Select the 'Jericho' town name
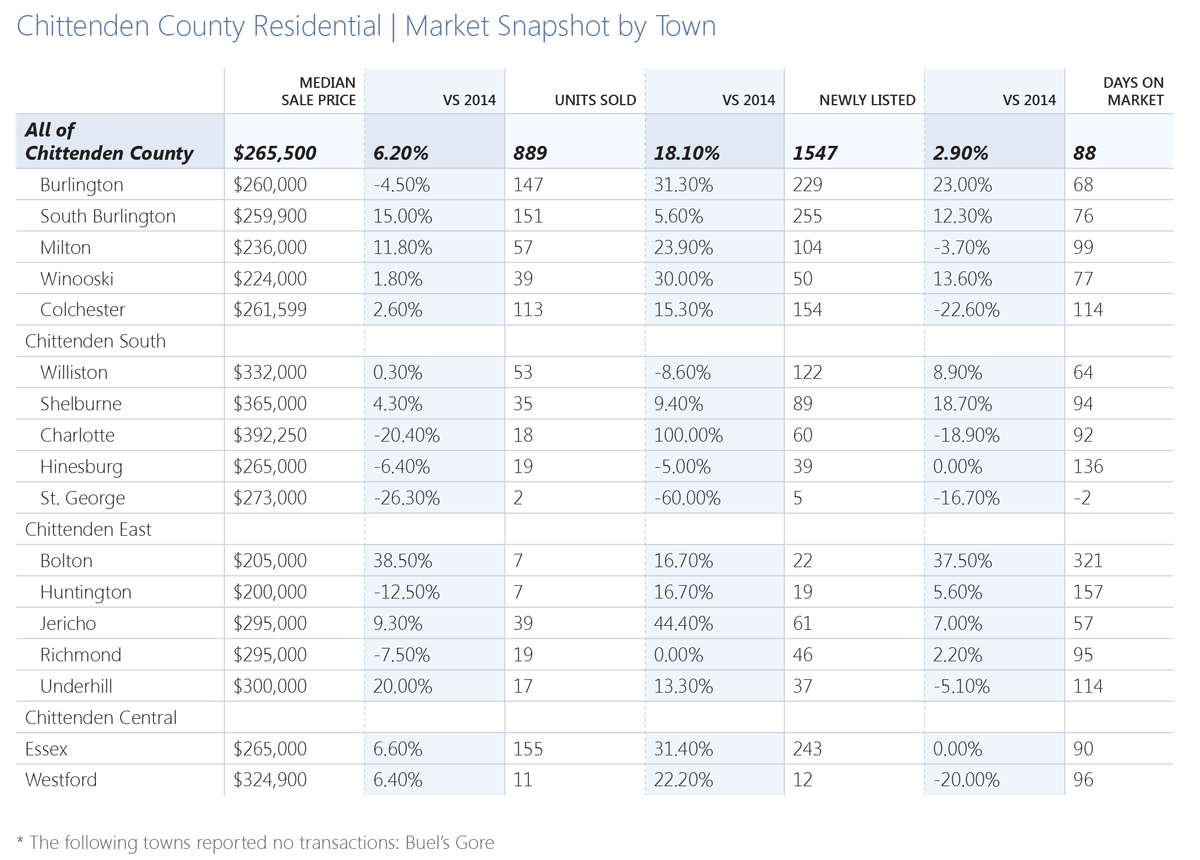 (x=69, y=623)
